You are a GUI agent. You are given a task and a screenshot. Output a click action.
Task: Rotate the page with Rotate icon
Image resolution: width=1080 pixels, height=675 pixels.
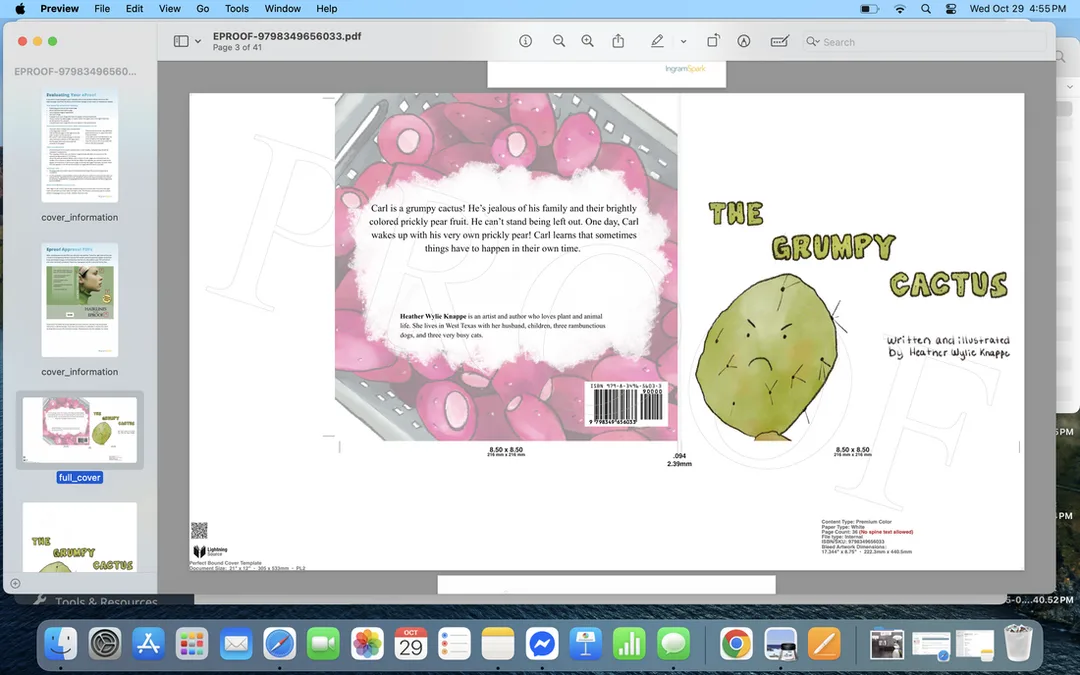[x=713, y=41]
